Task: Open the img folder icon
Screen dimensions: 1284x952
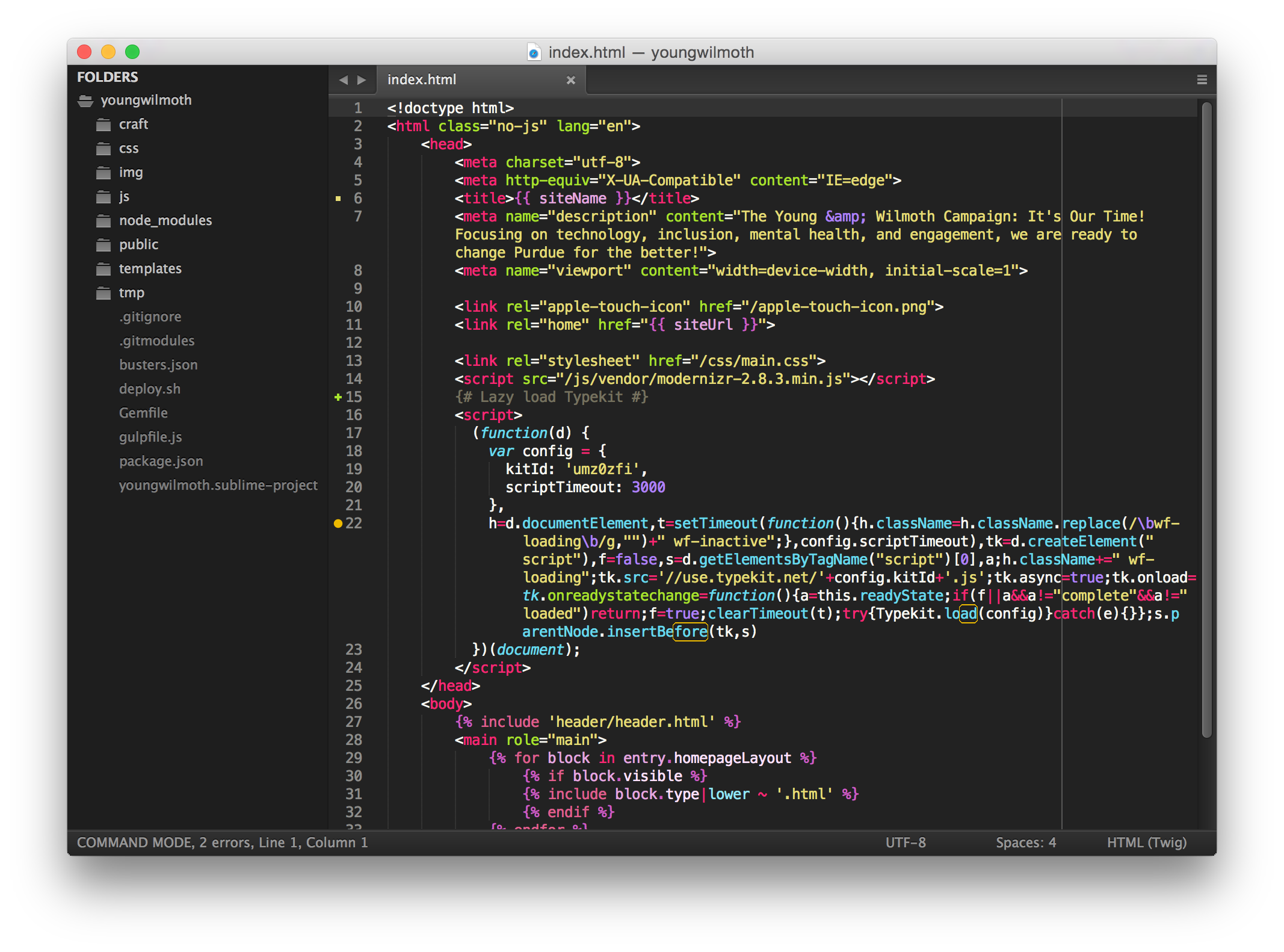Action: (x=103, y=173)
